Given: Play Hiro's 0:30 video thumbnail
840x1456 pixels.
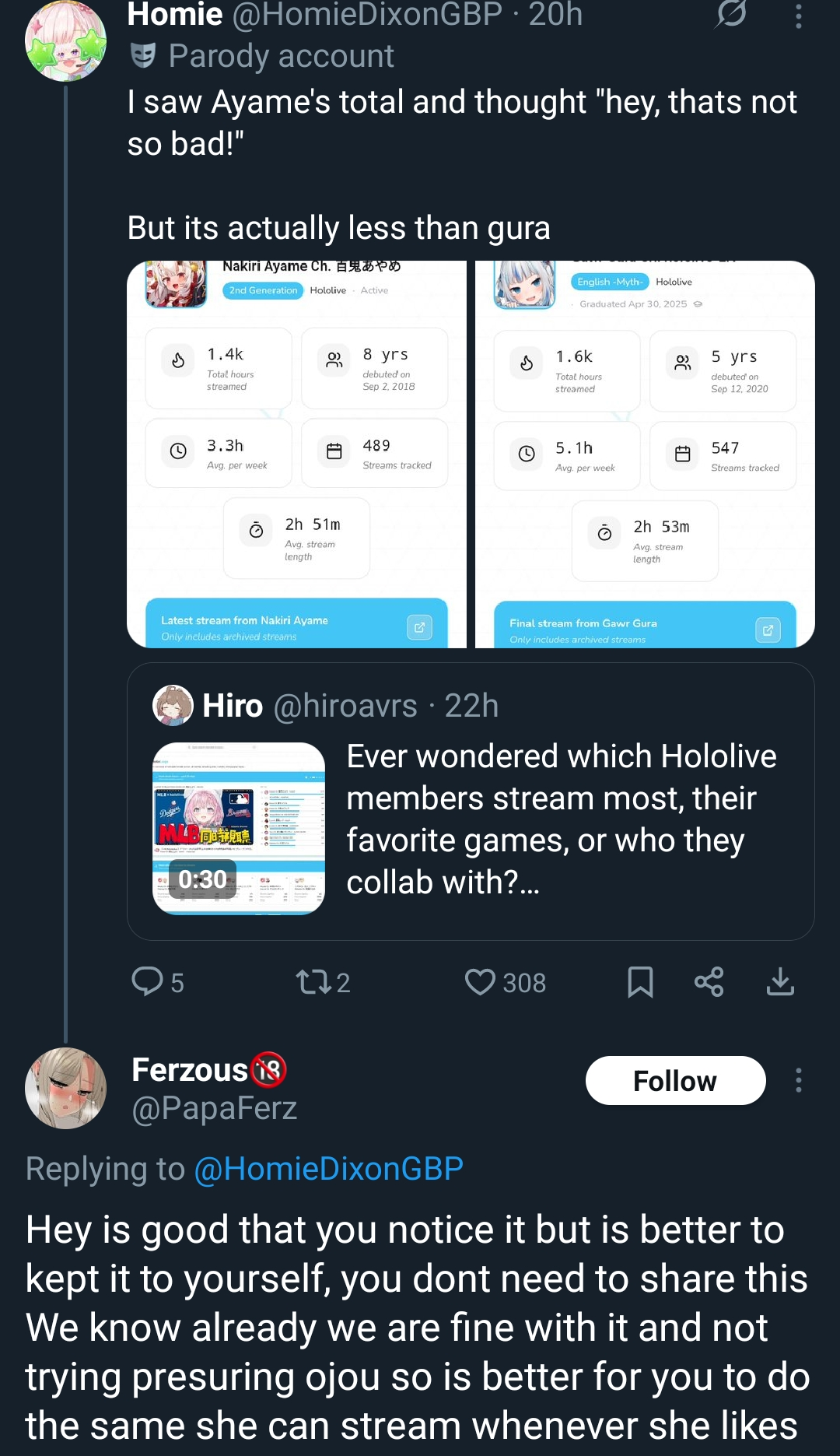Looking at the screenshot, I should 239,828.
